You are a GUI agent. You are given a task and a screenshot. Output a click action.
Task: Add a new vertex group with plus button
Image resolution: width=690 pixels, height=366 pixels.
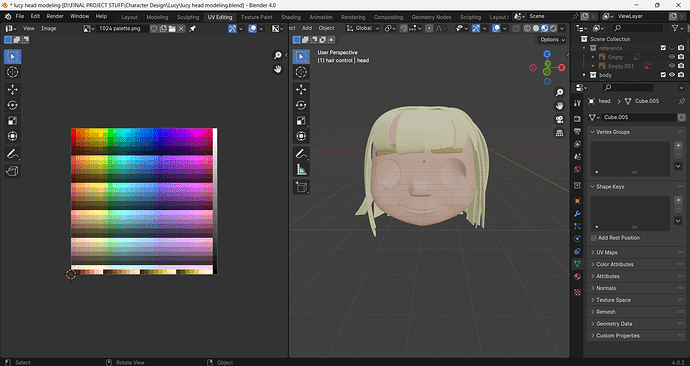pos(678,146)
